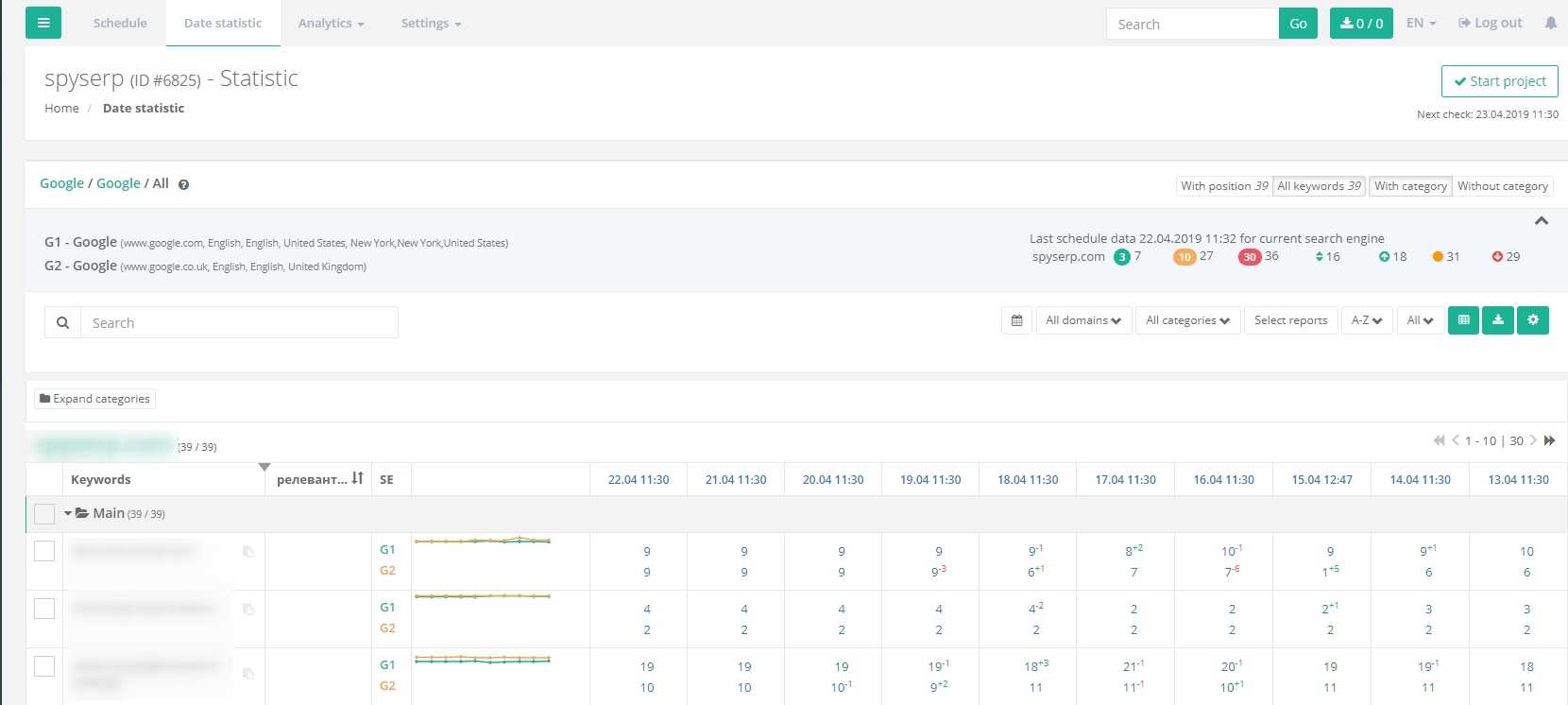Click the improved positions indicator 18

tap(1392, 256)
